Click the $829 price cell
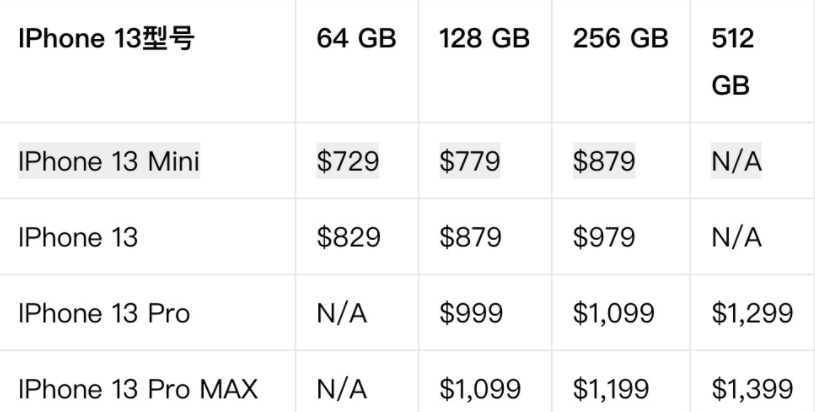The height and width of the screenshot is (412, 815). (348, 237)
